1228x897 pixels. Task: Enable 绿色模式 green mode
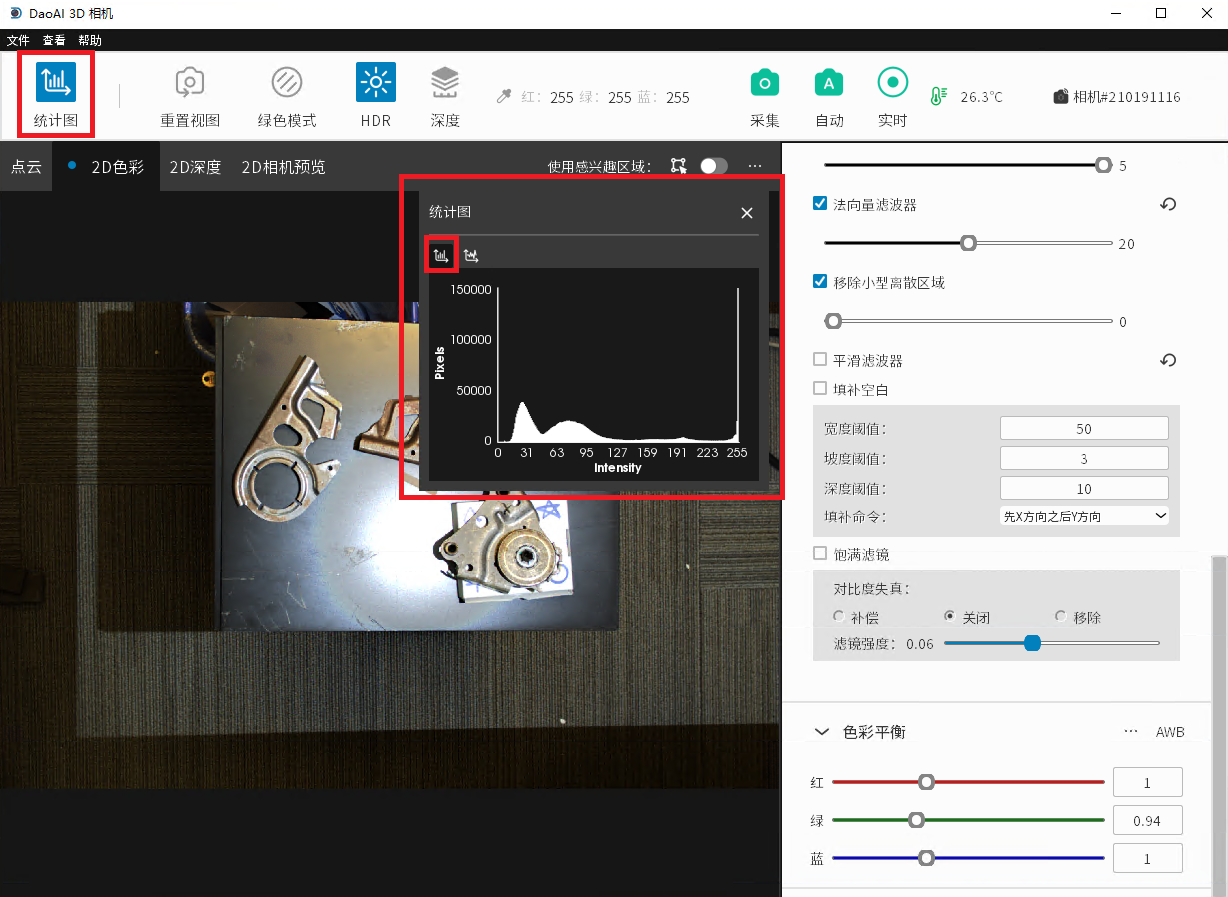287,83
